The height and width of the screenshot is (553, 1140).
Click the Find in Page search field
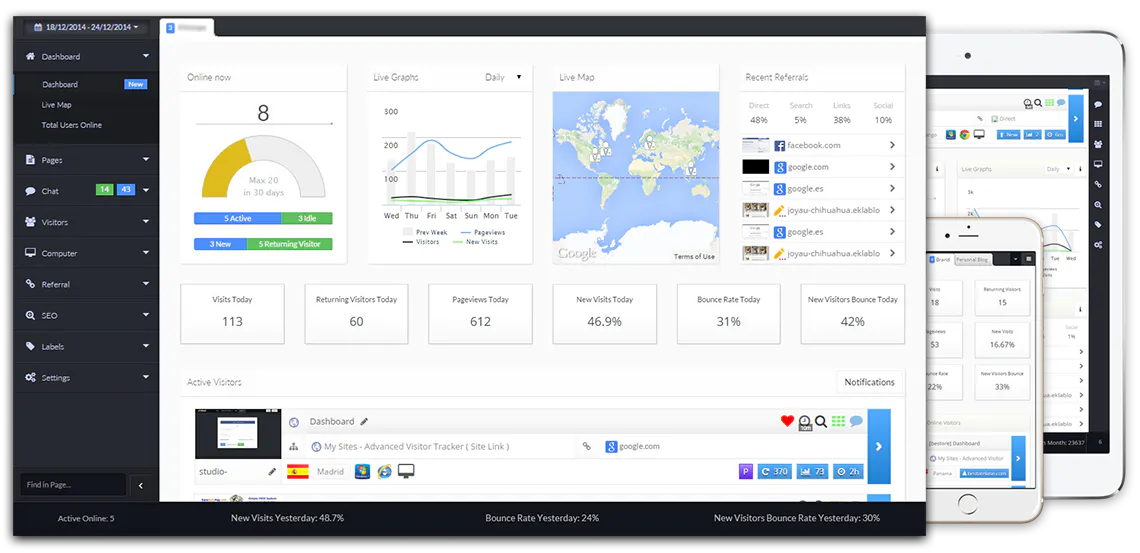[x=73, y=485]
